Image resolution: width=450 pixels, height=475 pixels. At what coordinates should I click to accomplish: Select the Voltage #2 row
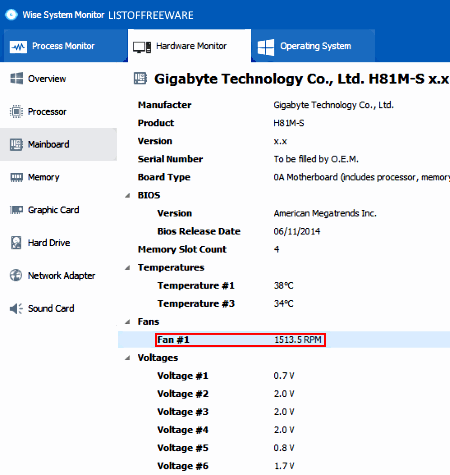pyautogui.click(x=284, y=394)
